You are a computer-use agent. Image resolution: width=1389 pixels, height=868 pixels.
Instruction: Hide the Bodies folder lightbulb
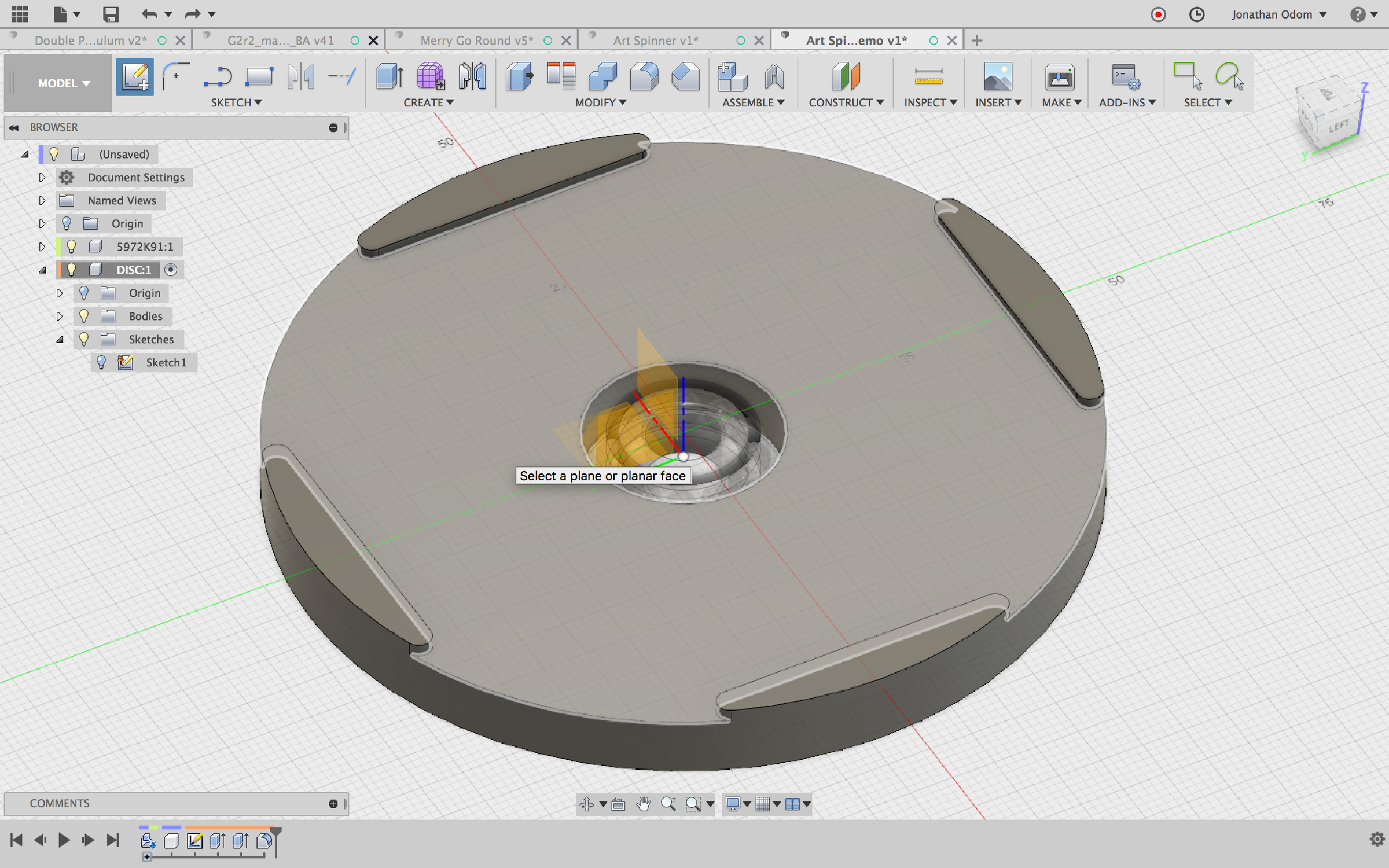84,316
